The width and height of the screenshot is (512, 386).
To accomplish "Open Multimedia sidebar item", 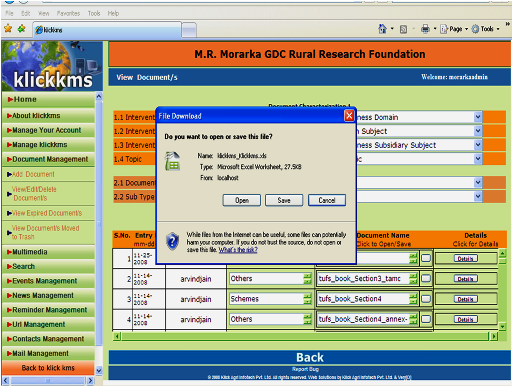I will point(48,252).
